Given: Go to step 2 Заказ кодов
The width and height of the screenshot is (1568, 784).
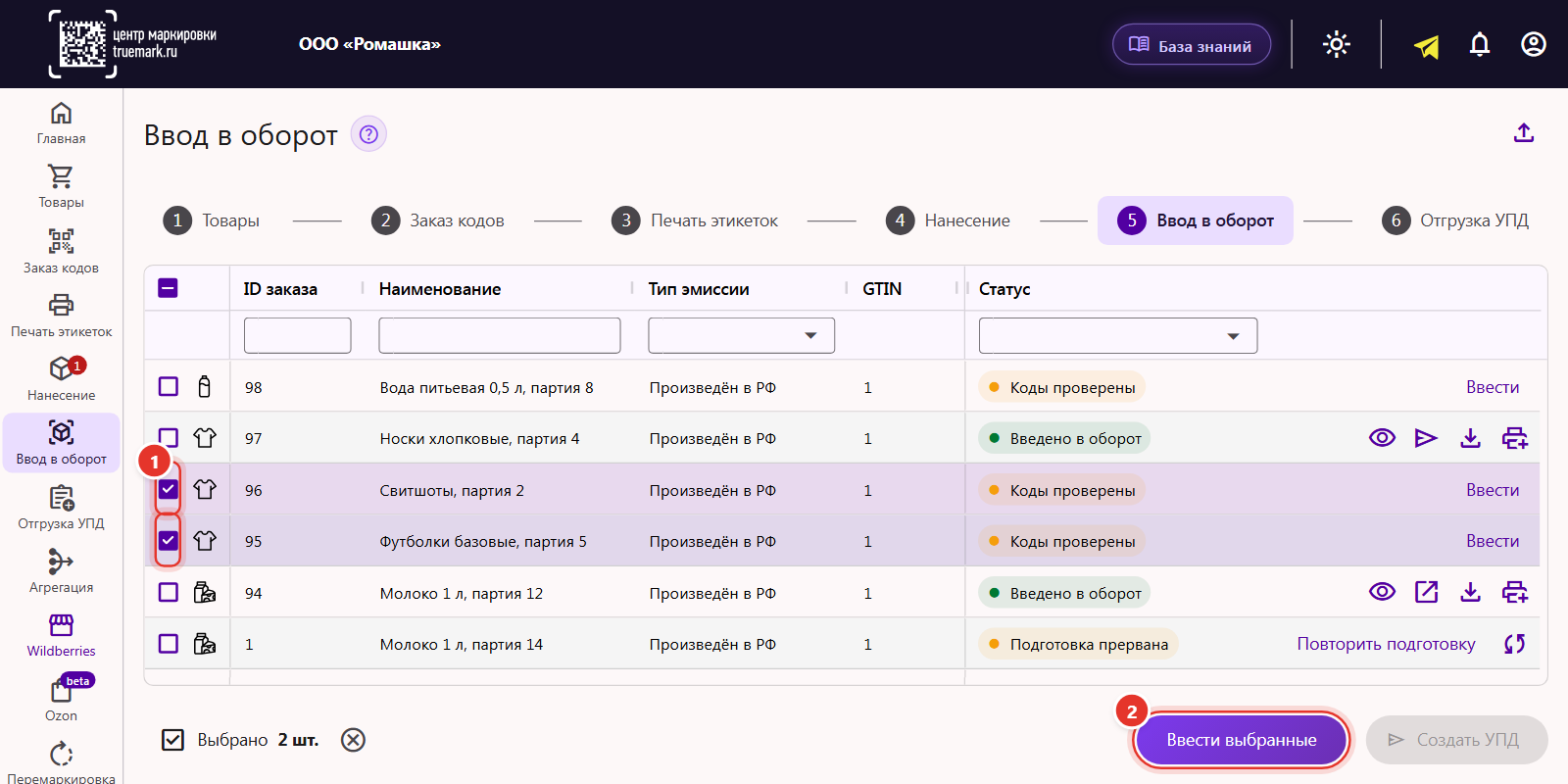Looking at the screenshot, I should 438,220.
